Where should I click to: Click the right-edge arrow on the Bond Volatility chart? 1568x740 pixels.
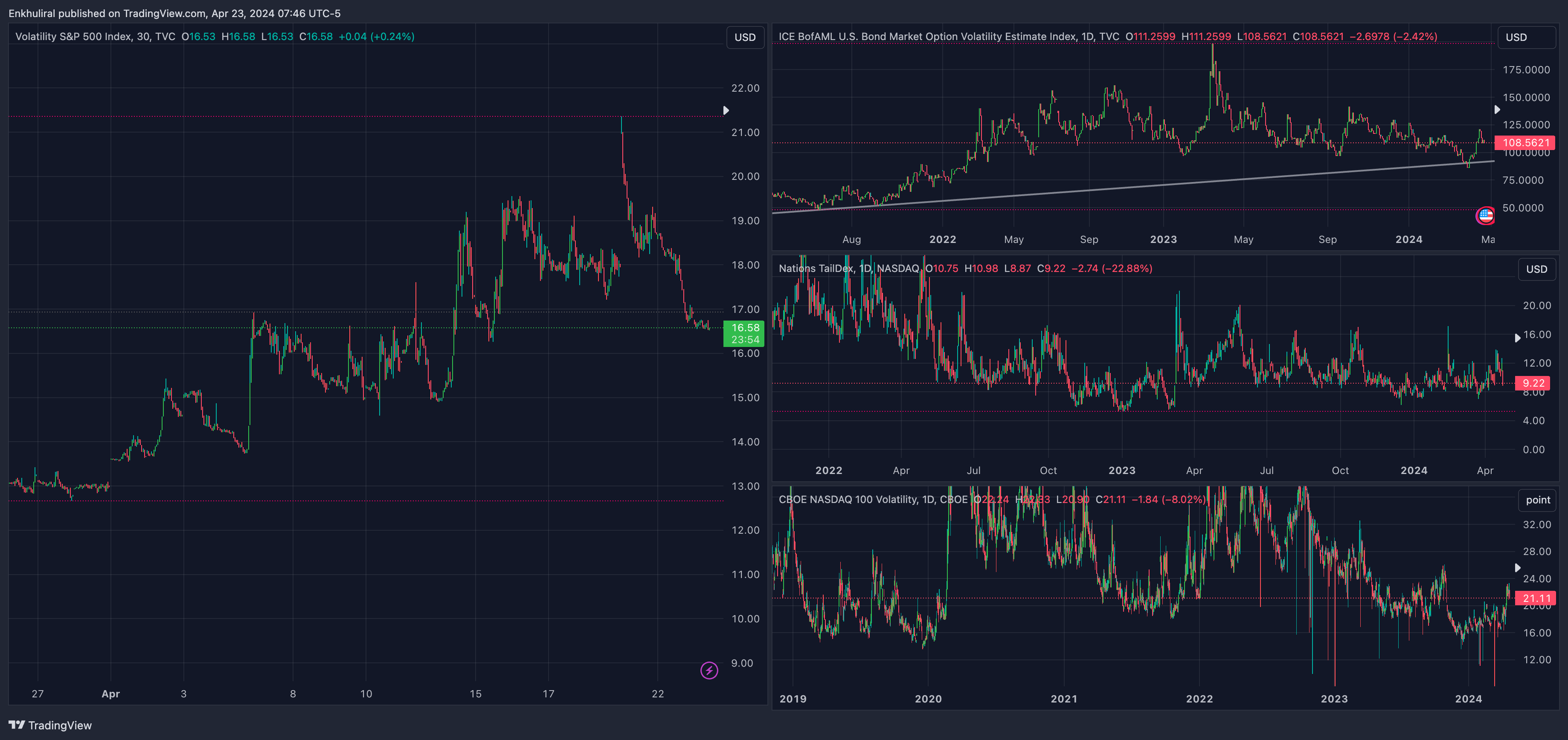[x=1497, y=110]
